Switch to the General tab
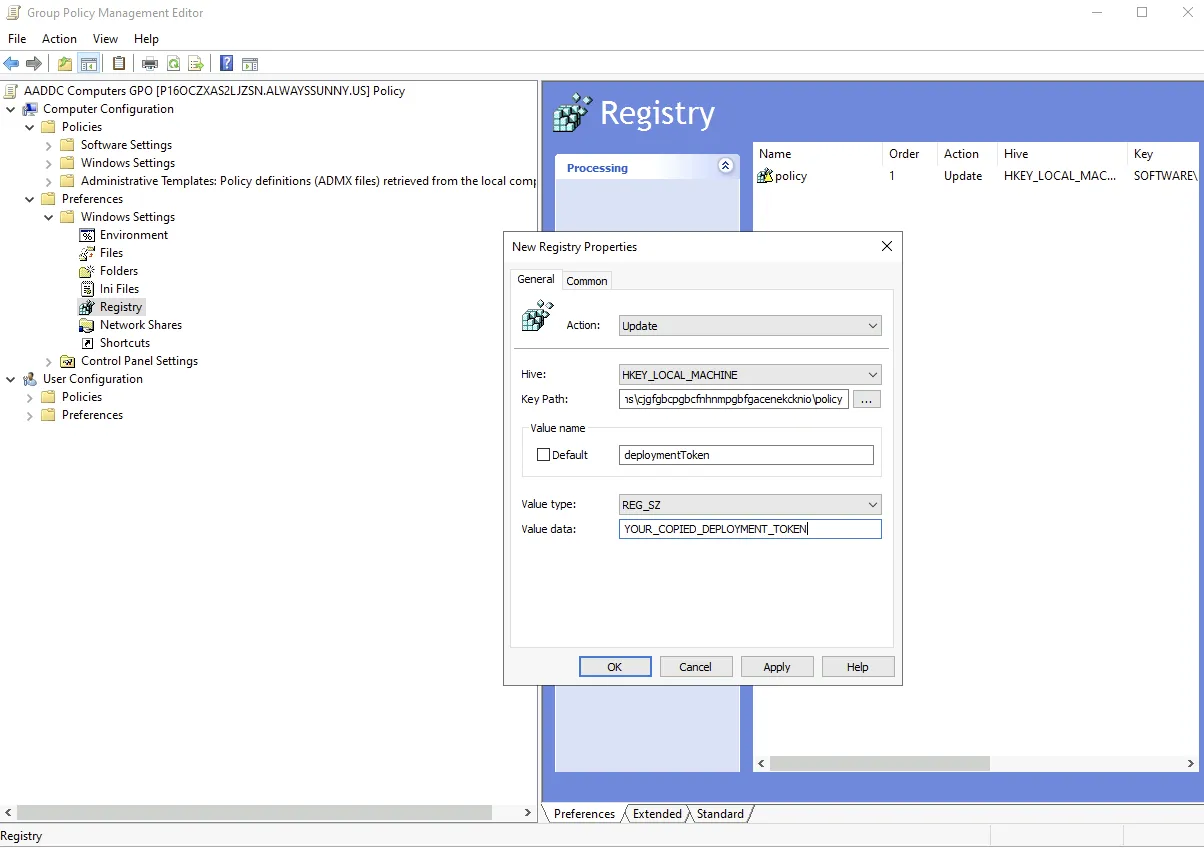 click(x=536, y=279)
